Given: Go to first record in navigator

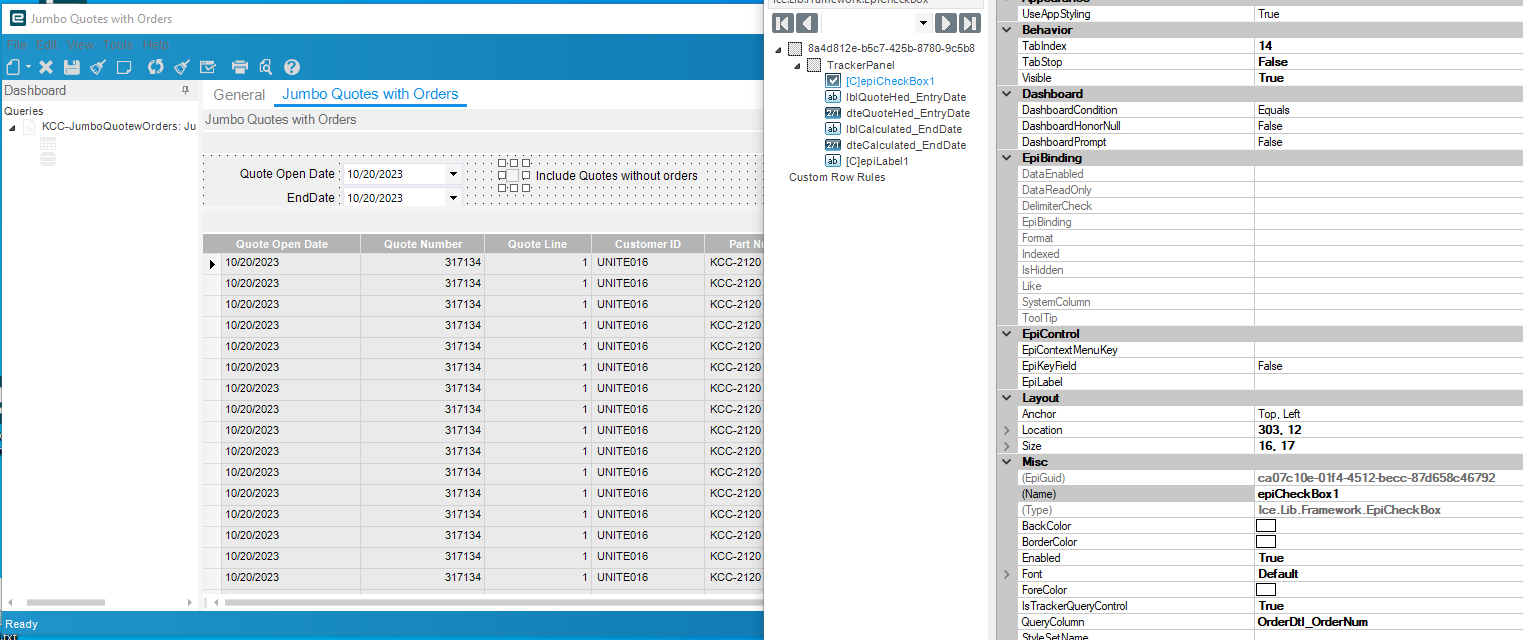Looking at the screenshot, I should 783,23.
